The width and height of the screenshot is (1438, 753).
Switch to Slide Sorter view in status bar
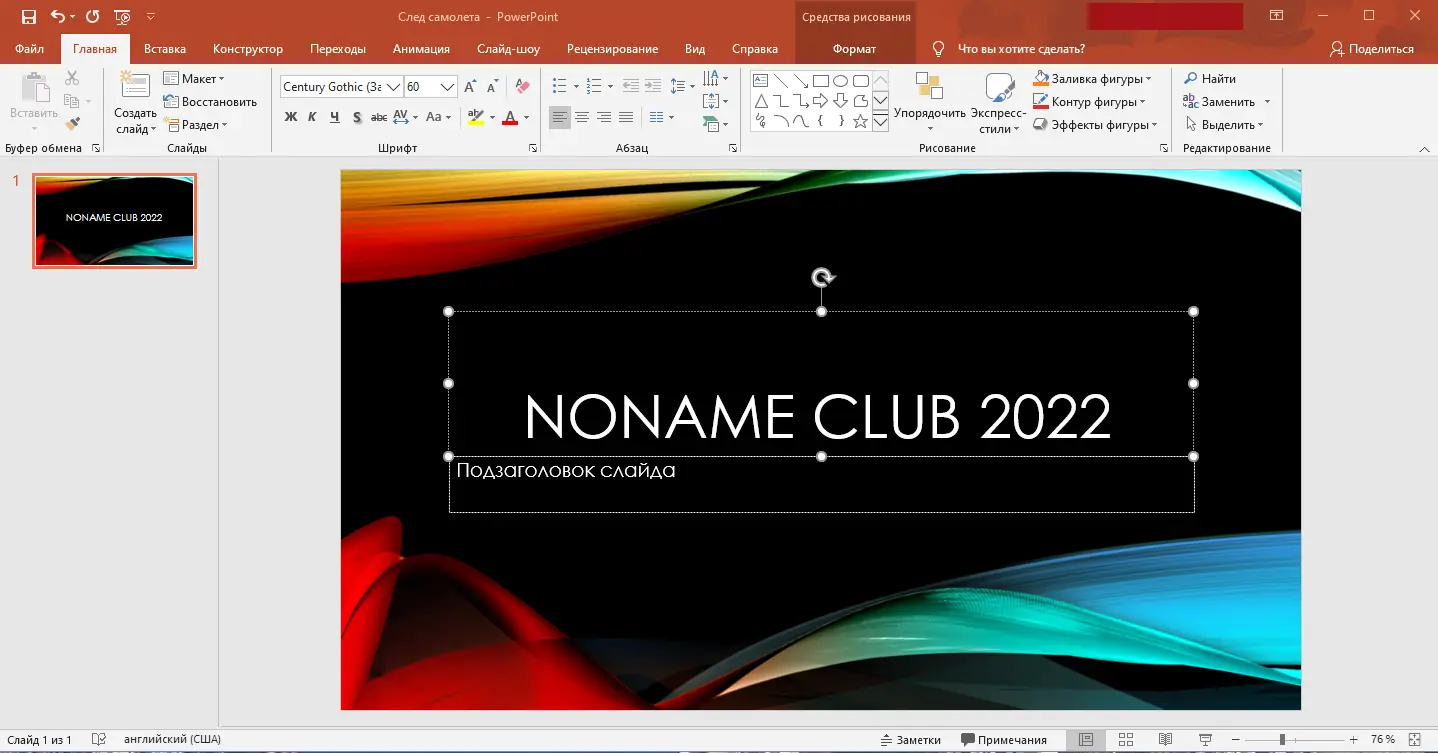coord(1125,740)
